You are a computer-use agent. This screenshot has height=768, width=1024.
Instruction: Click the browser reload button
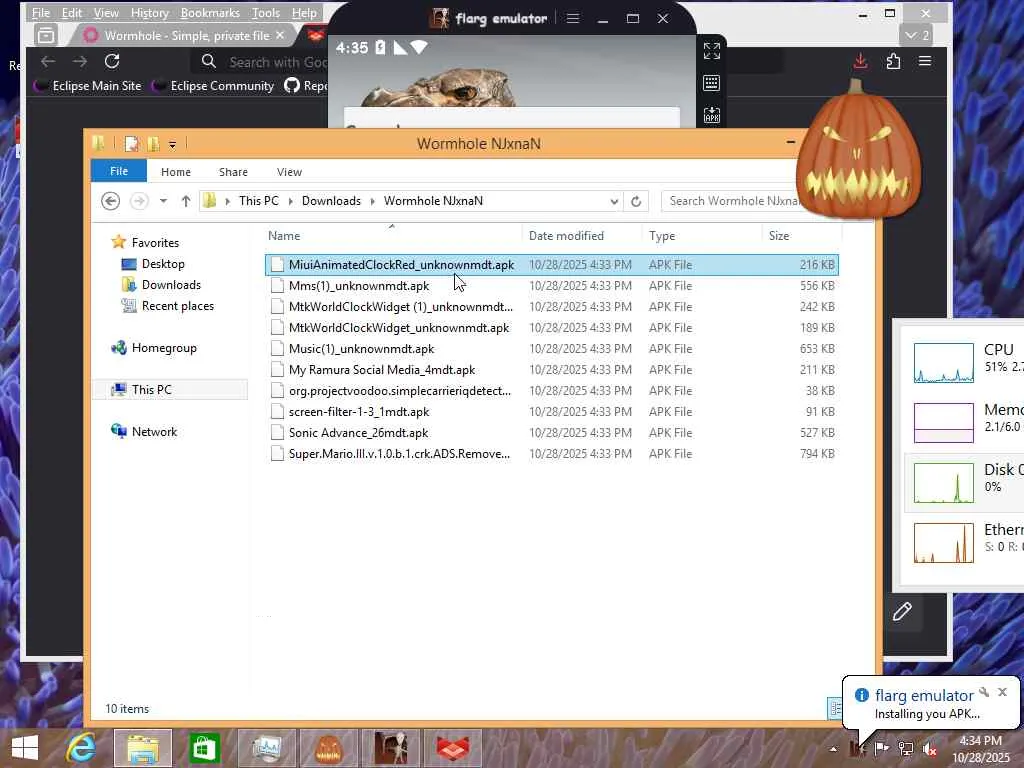coord(112,61)
